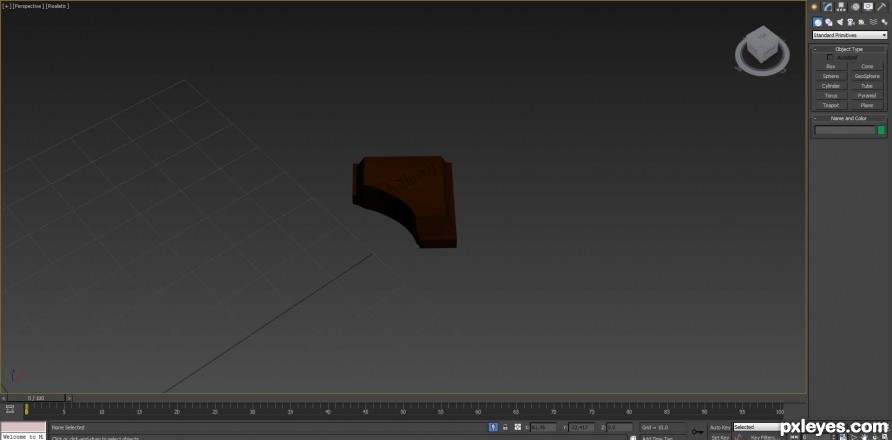892x440 pixels.
Task: Open the Perspective viewport label menu
Action: (28, 6)
